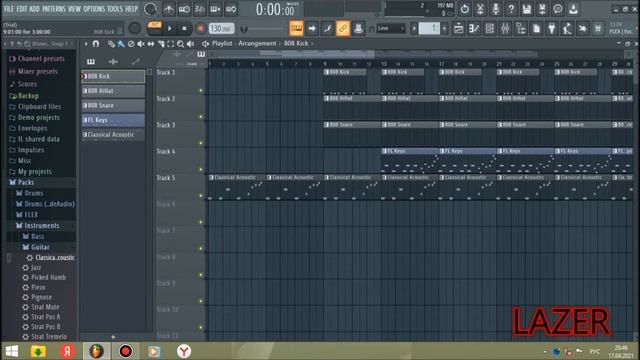Play the song from the transport
Image resolution: width=640 pixels, height=360 pixels.
169,29
